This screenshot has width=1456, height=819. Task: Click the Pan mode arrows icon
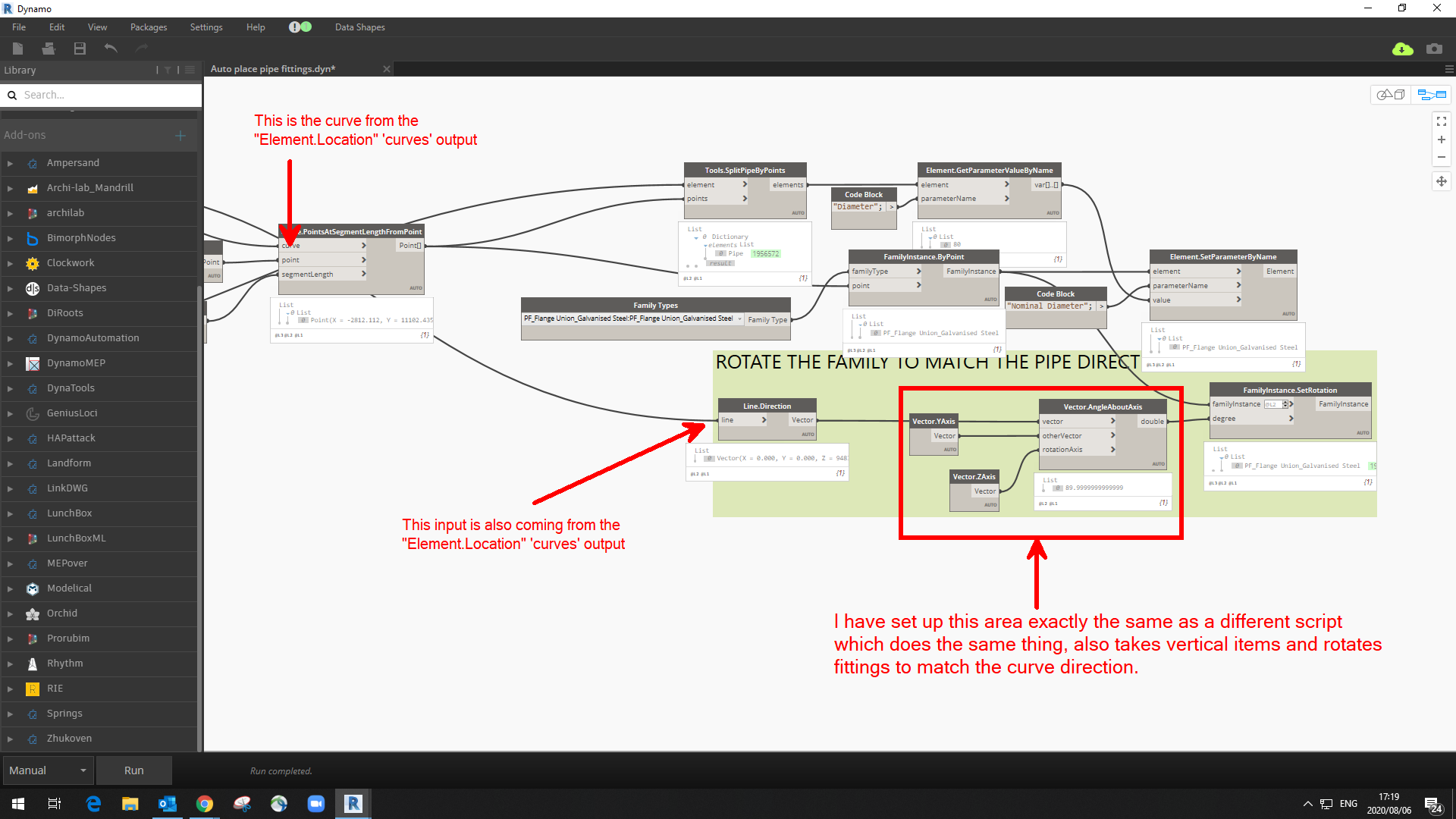tap(1441, 181)
